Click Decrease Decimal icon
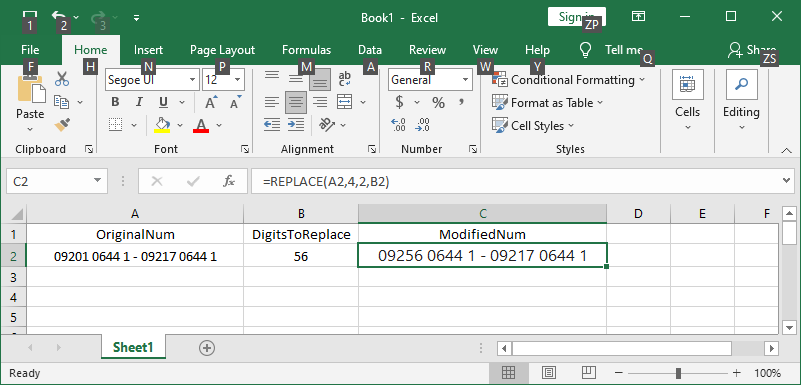The image size is (801, 385). pyautogui.click(x=422, y=125)
